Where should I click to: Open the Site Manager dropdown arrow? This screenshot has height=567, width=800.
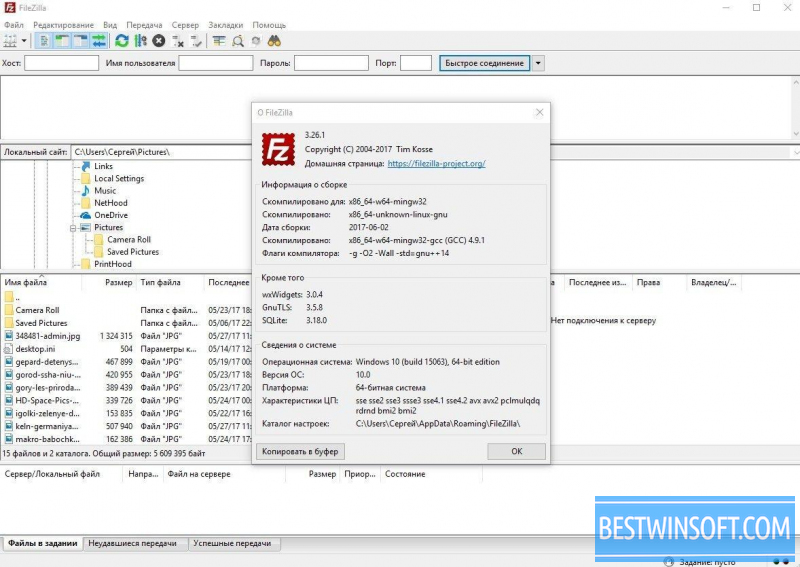point(23,41)
